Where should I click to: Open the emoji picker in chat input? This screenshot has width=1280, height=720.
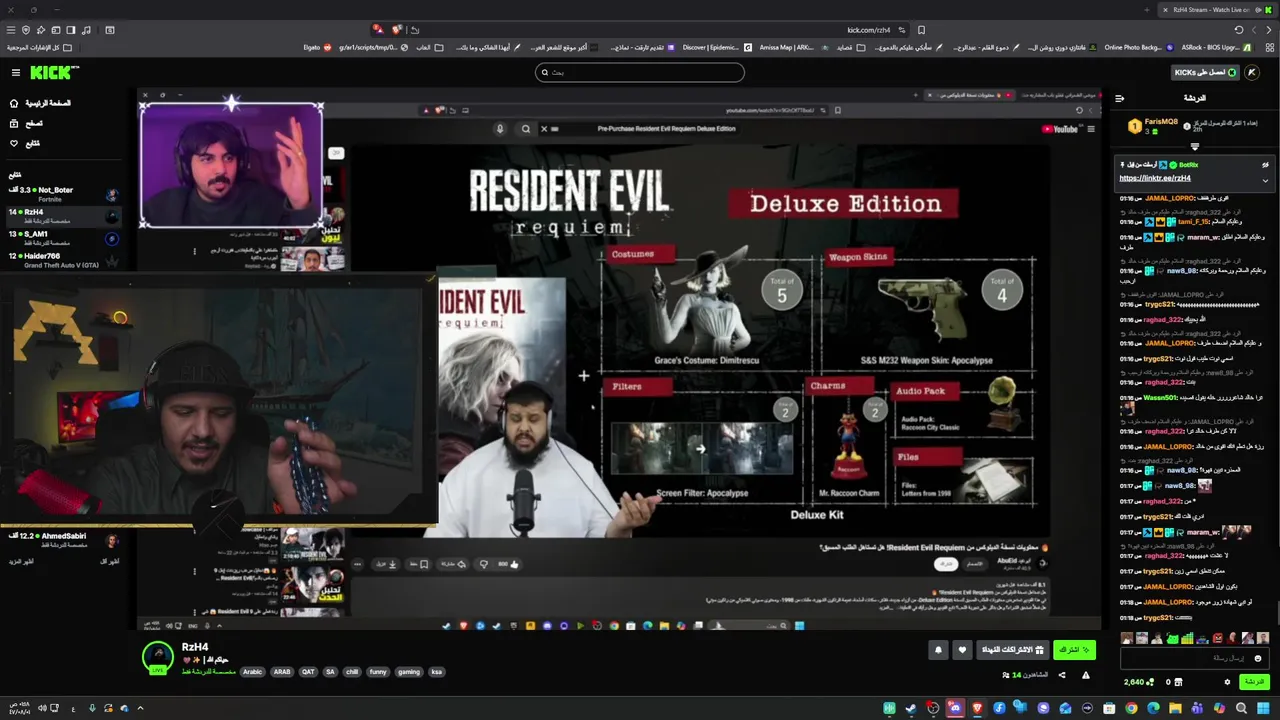(x=1258, y=658)
